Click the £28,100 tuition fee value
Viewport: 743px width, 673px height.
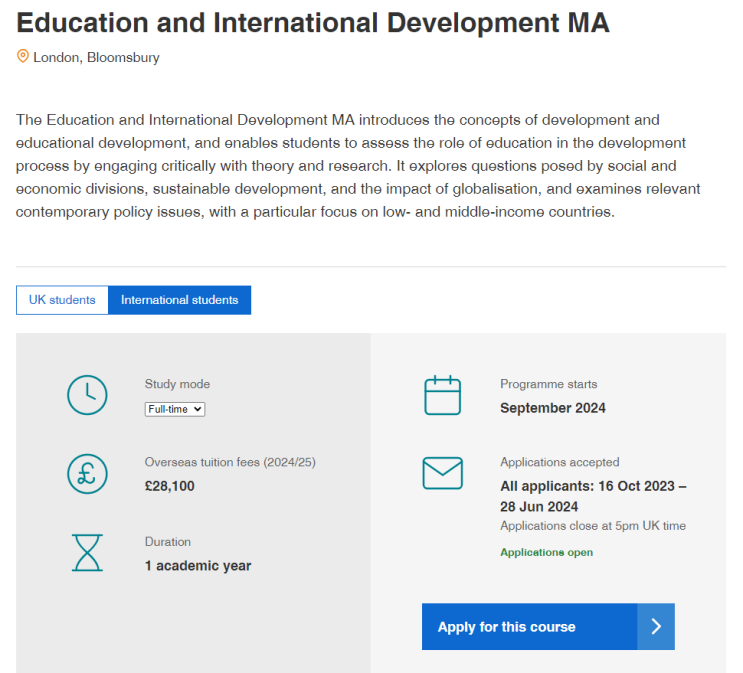(170, 486)
